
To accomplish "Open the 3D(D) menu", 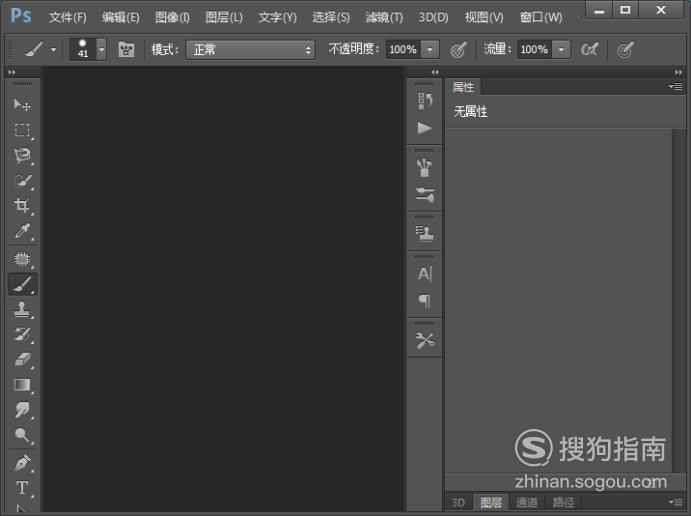I will click(434, 18).
